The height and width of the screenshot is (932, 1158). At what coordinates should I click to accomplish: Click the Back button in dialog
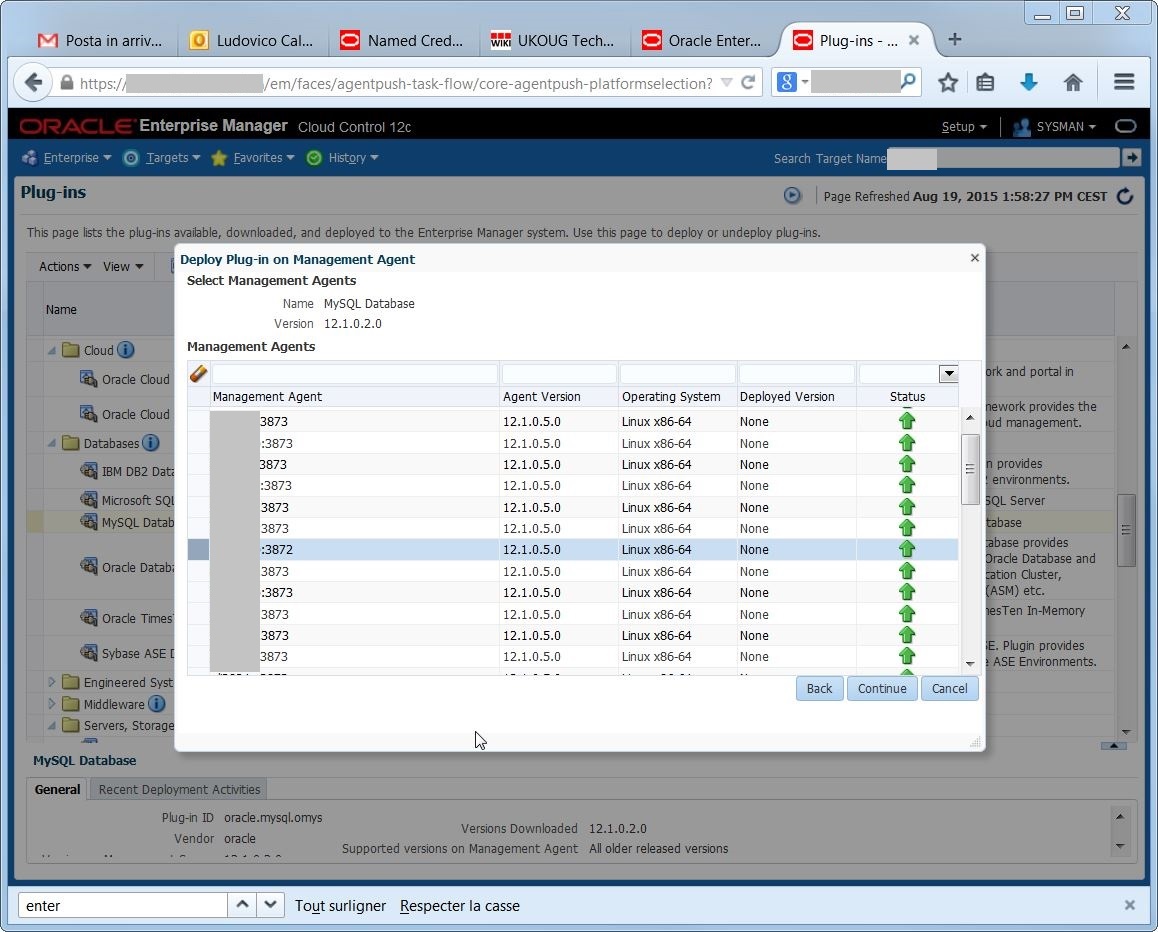[819, 688]
